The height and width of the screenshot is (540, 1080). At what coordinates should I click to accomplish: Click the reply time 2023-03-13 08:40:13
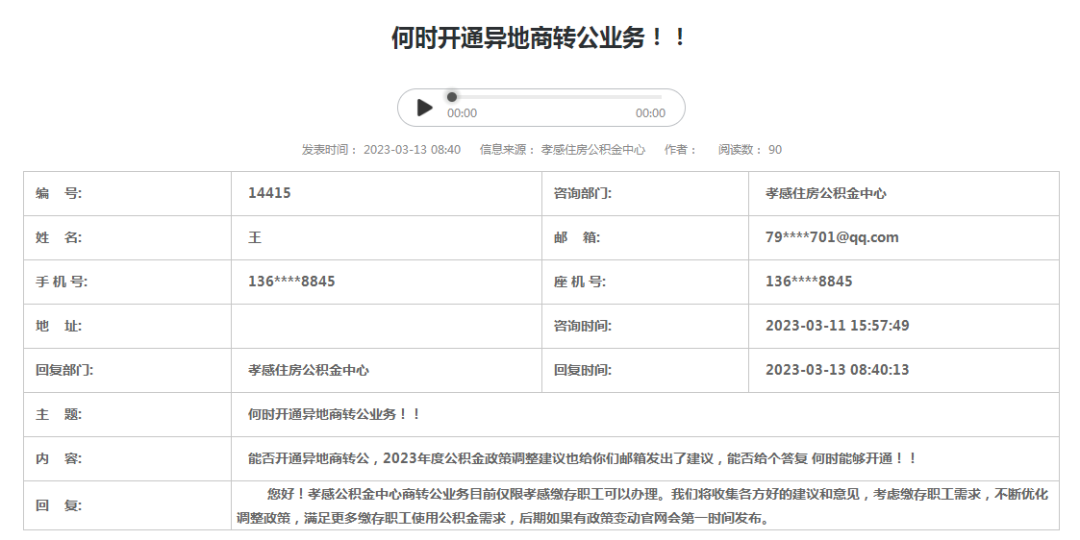(836, 369)
